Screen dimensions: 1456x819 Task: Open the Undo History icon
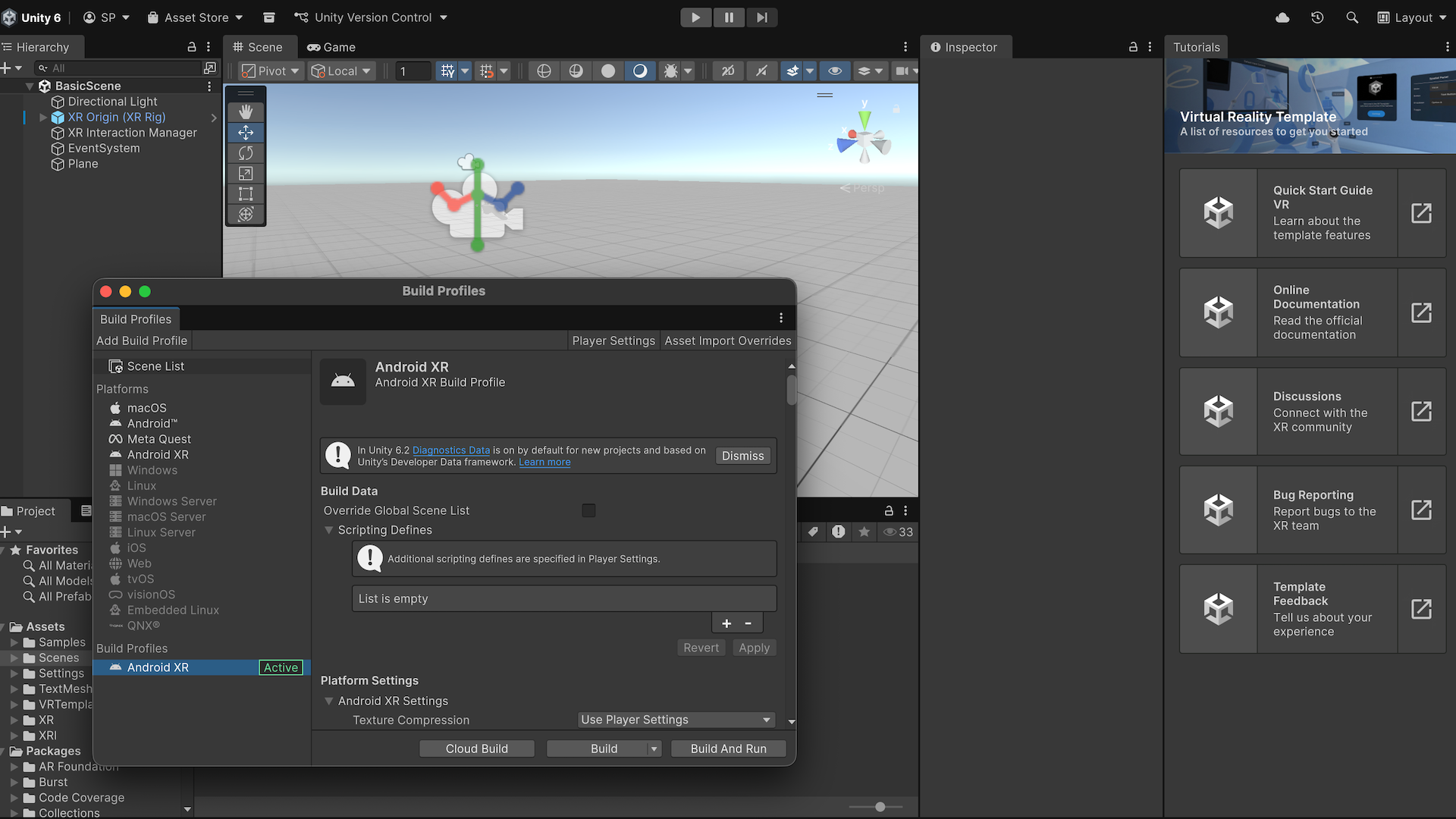(1317, 17)
